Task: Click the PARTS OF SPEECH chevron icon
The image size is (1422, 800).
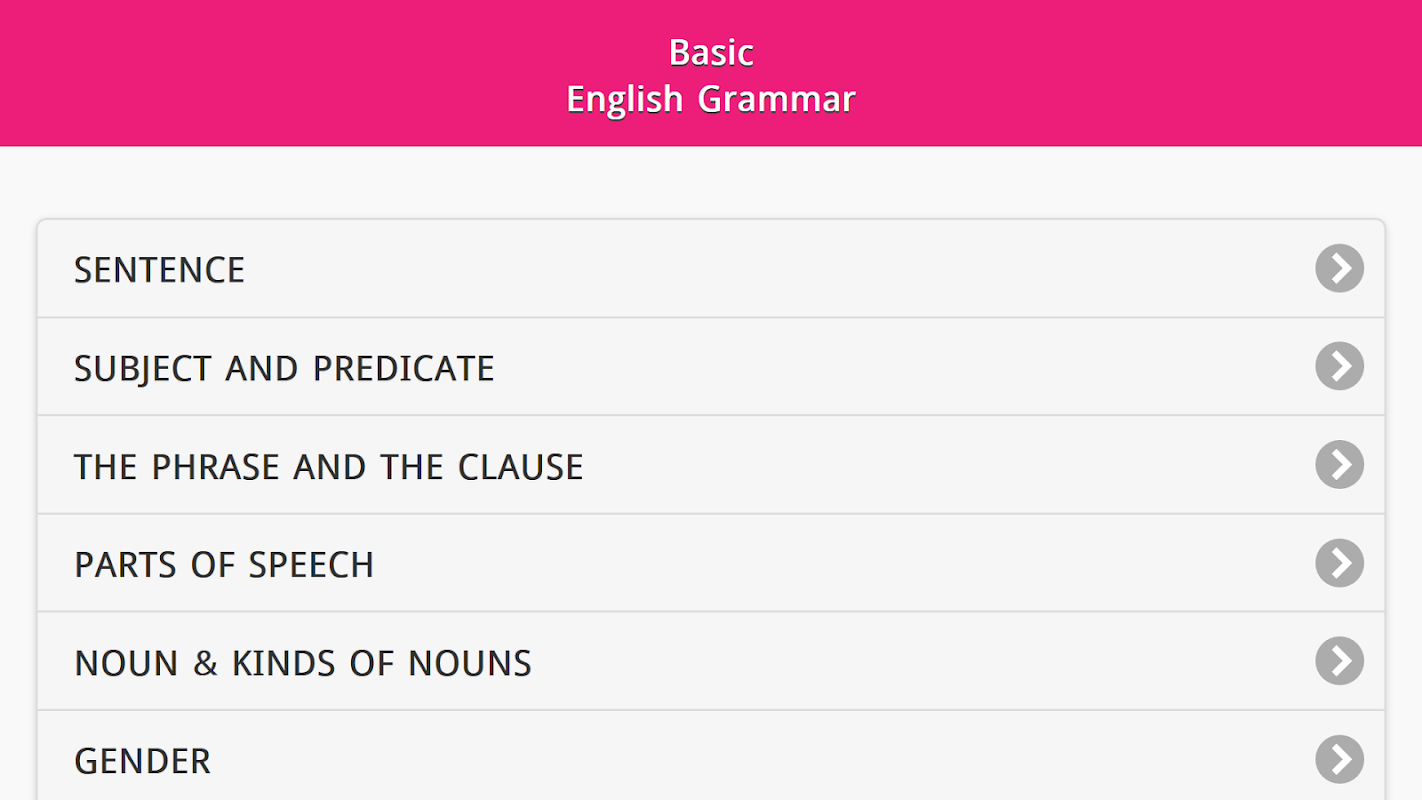Action: click(1339, 563)
